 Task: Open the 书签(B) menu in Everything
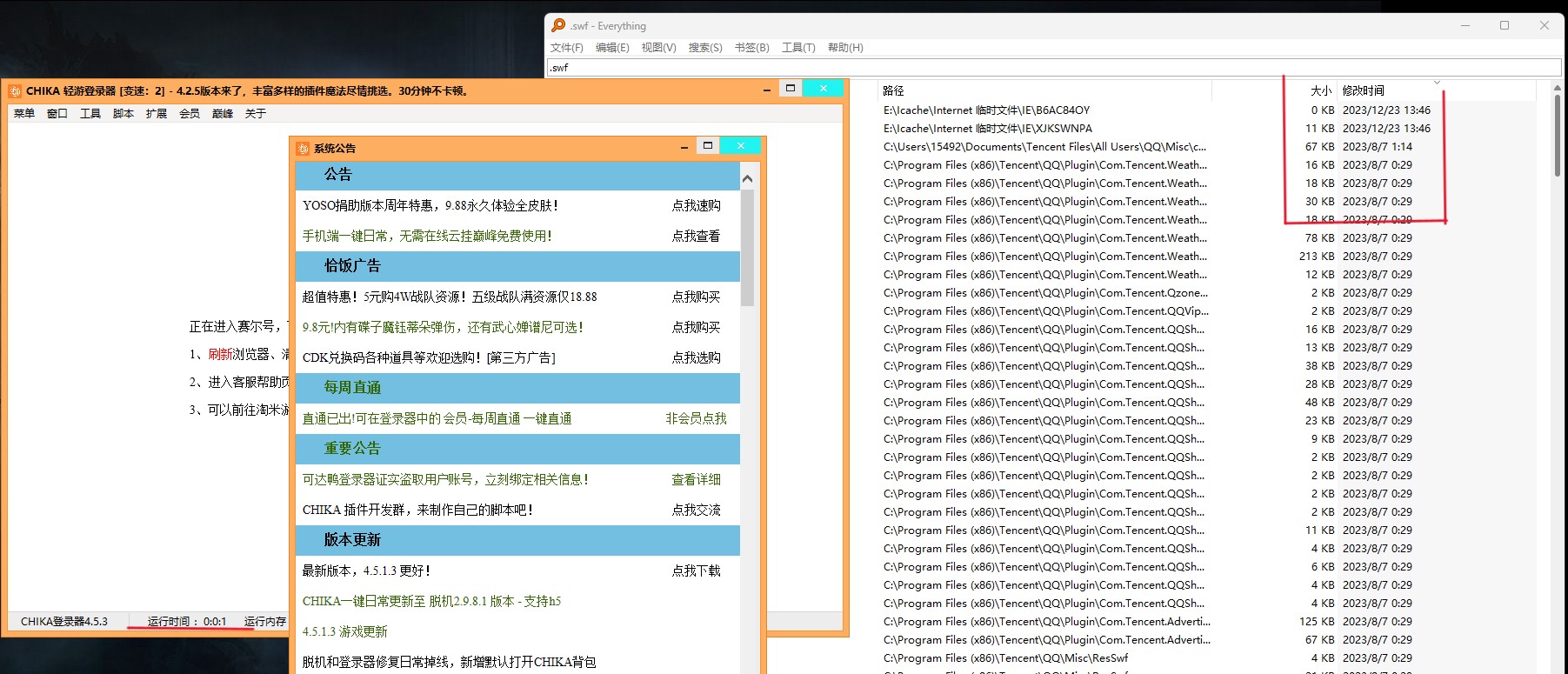[x=752, y=48]
